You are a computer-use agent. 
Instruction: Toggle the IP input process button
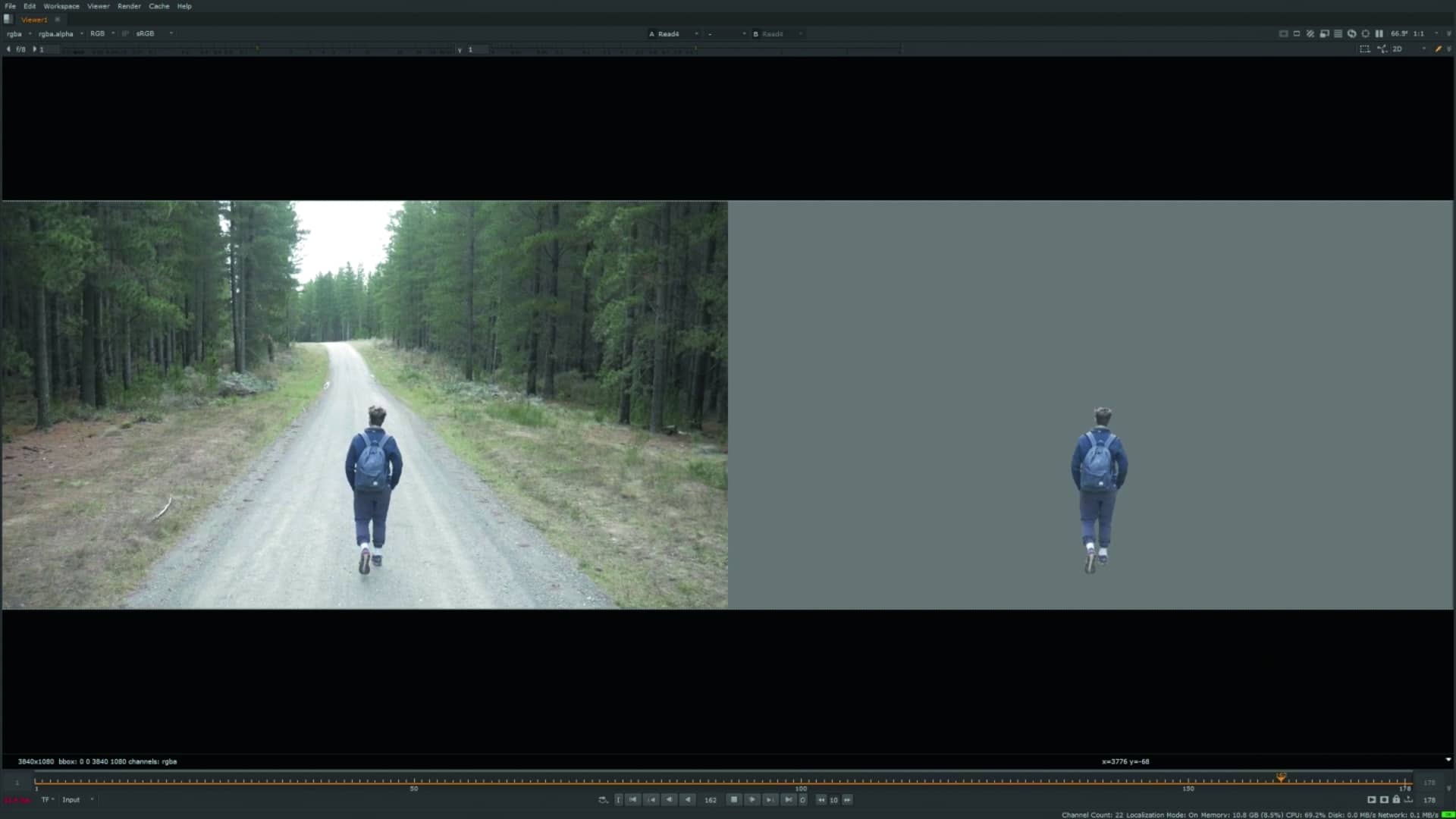point(124,33)
